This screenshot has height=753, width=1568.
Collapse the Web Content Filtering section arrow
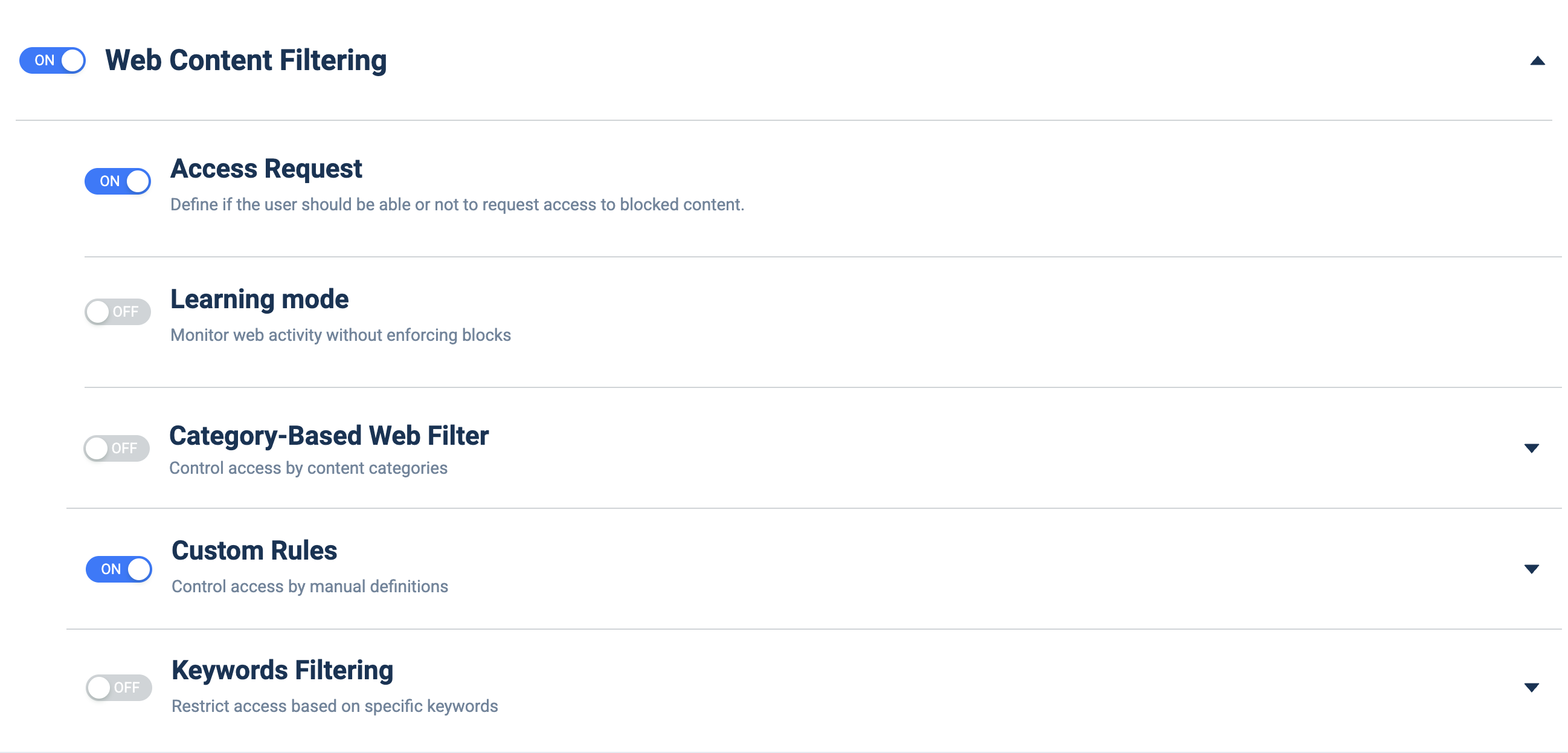click(x=1537, y=60)
